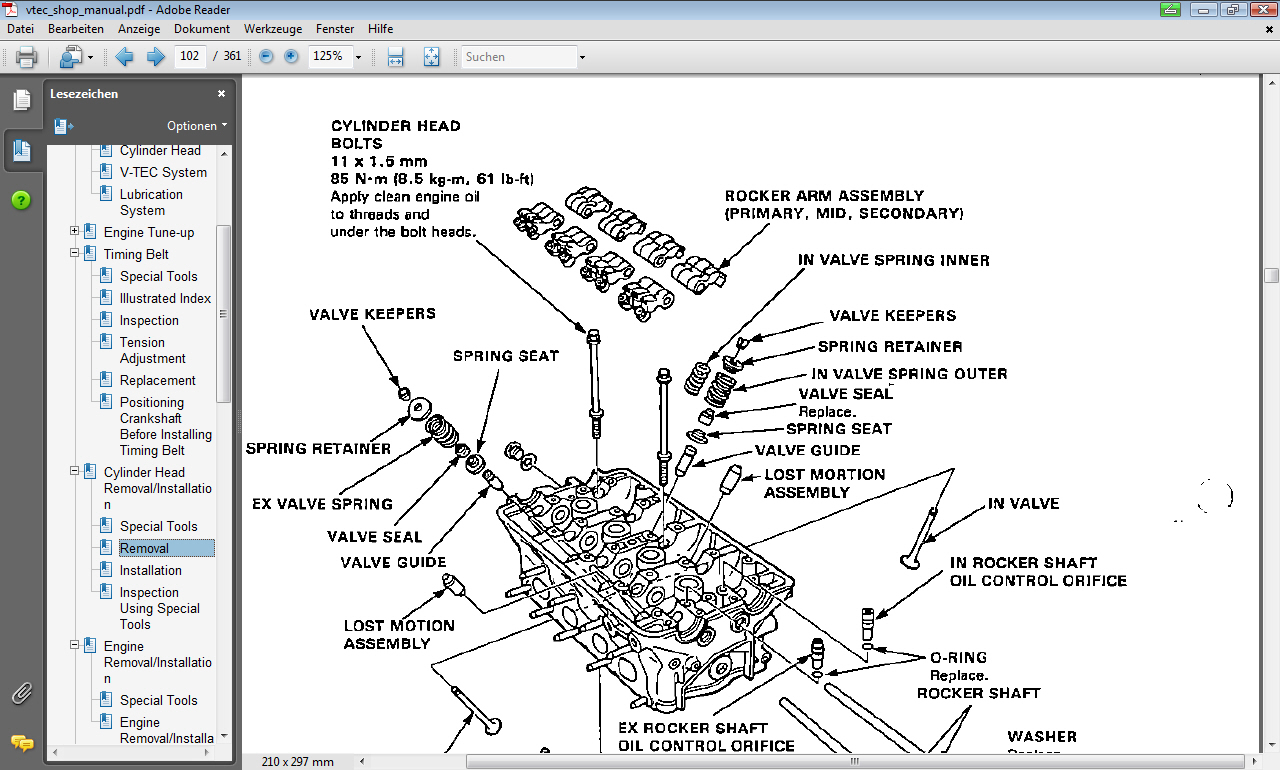1280x770 pixels.
Task: Open the Attachments paperclip panel icon
Action: point(21,693)
